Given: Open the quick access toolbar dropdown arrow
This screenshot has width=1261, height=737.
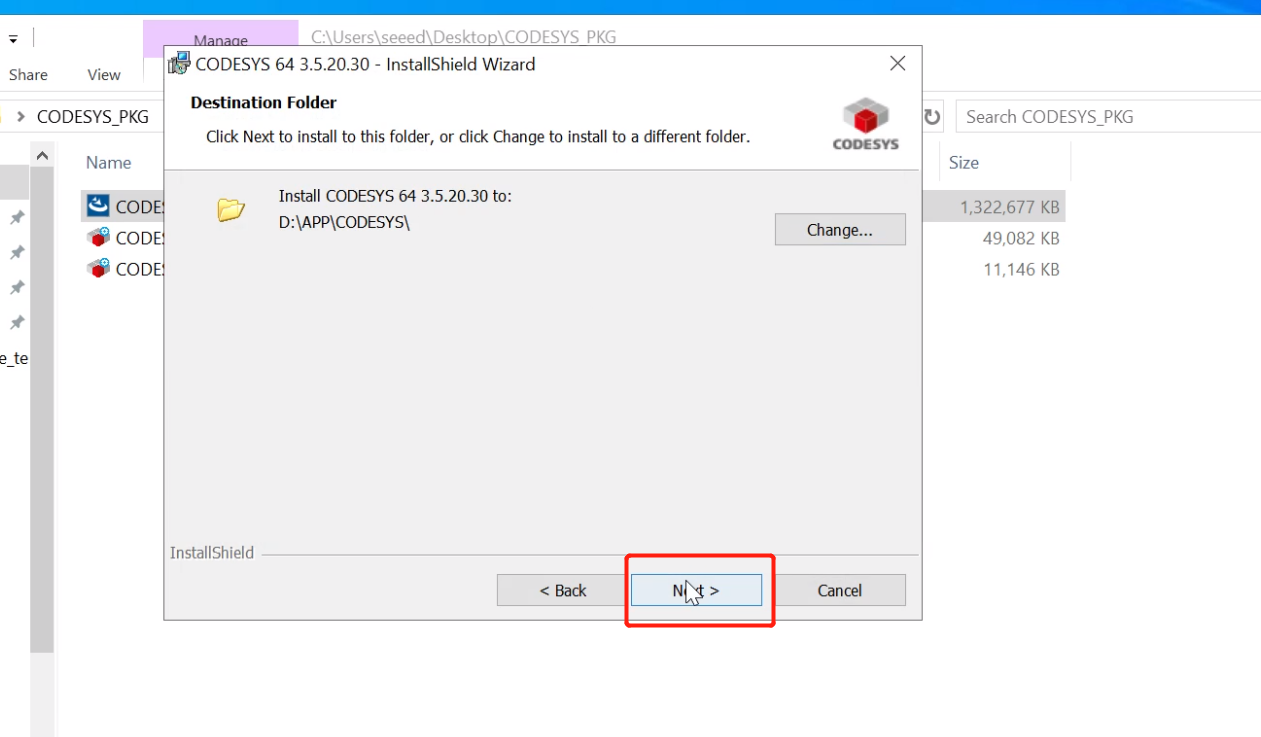Looking at the screenshot, I should click(x=14, y=39).
